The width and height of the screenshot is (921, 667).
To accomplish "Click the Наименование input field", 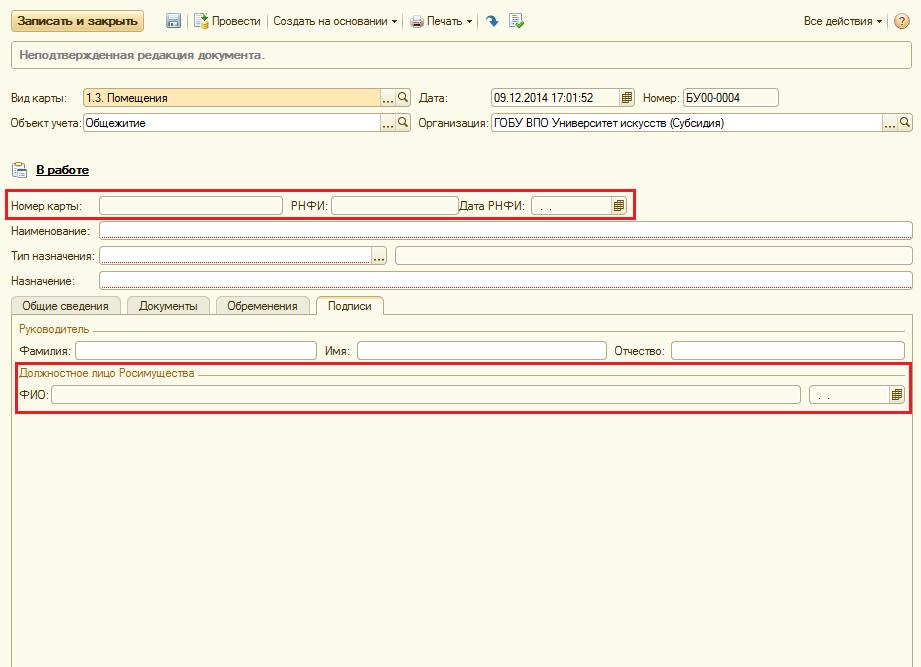I will [506, 231].
